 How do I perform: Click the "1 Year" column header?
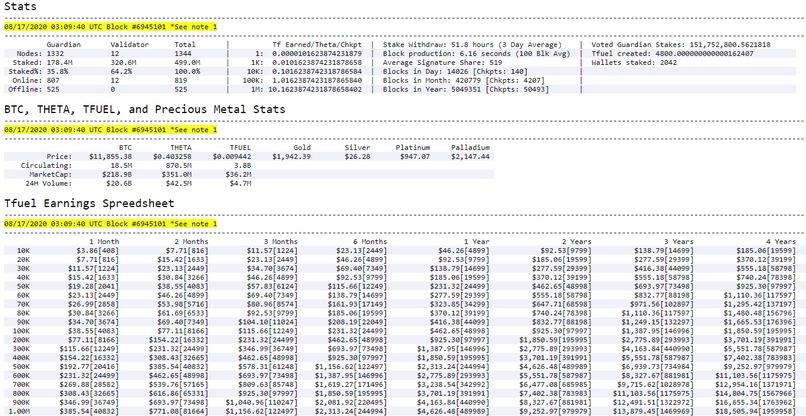click(476, 241)
